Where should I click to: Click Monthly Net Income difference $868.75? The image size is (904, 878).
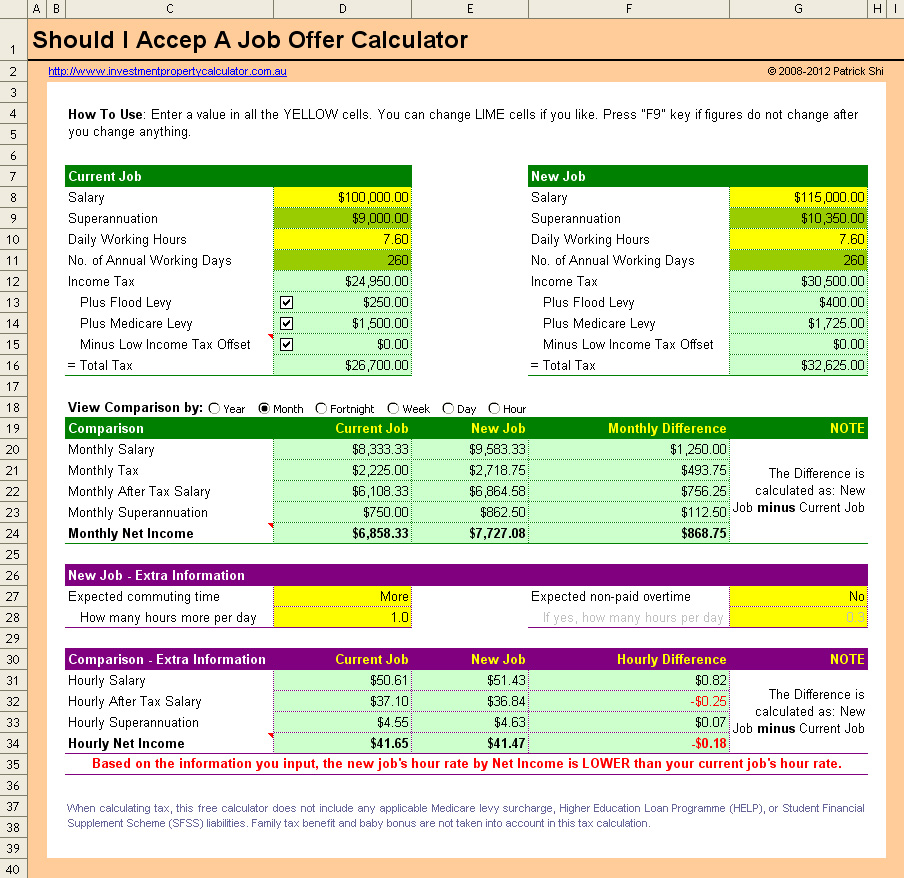[x=628, y=534]
